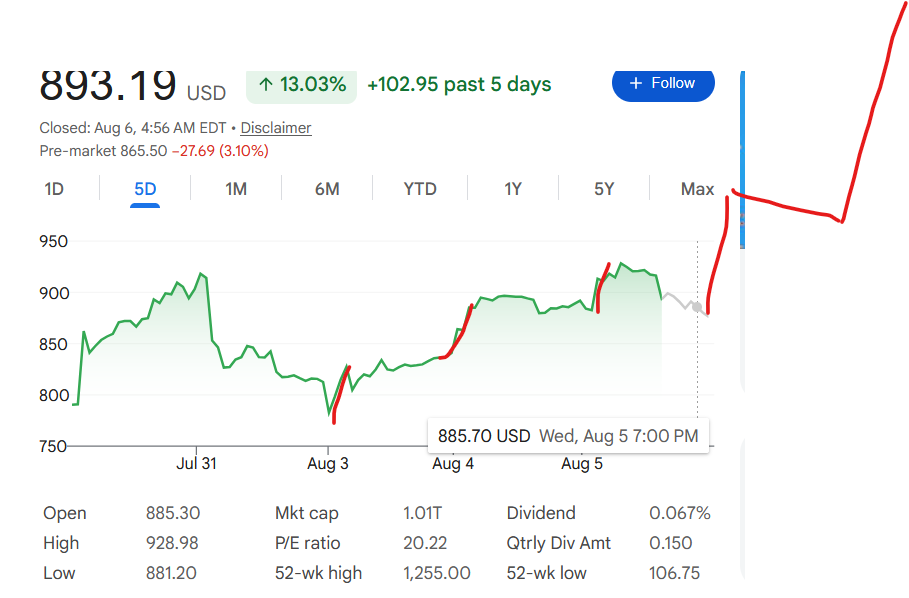Screen dimensions: 909x598
Task: Click the Jul 31 date axis label
Action: pos(196,464)
